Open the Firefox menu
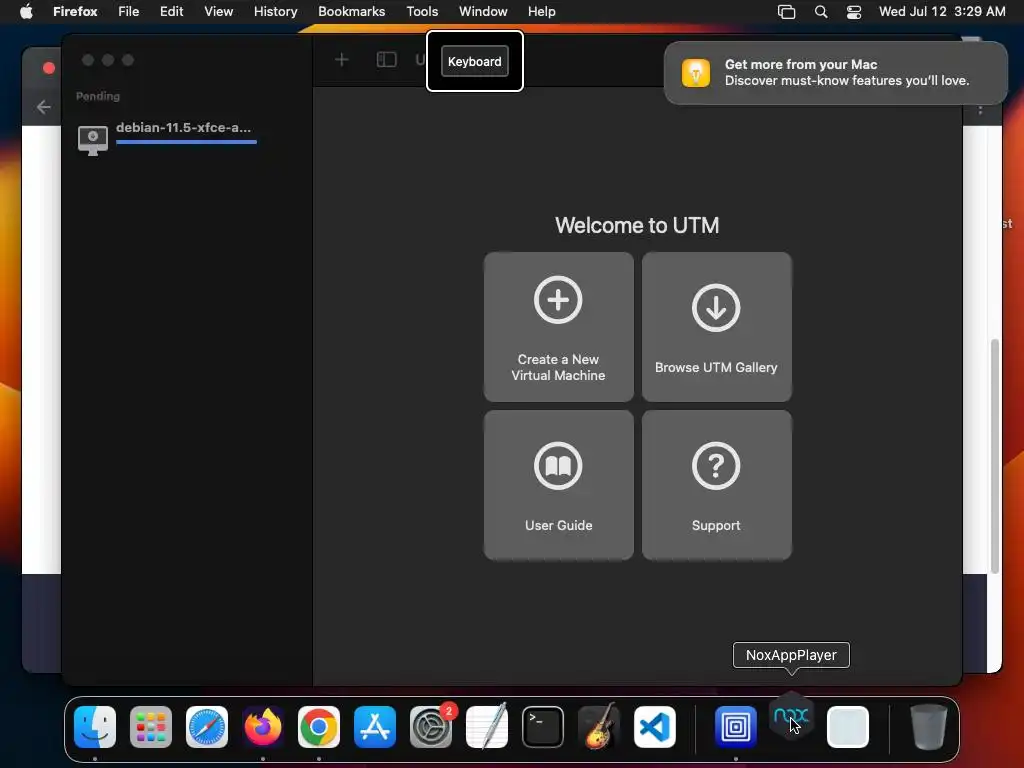1024x768 pixels. point(75,12)
